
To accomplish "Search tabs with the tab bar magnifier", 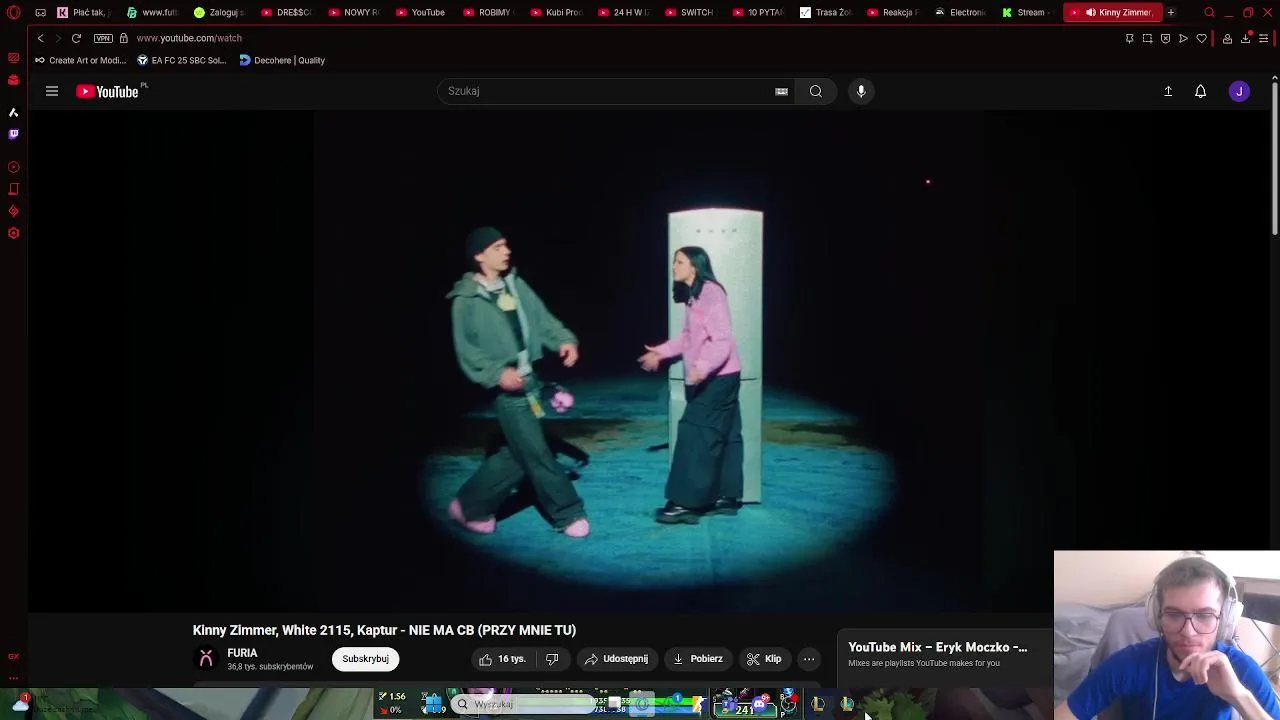I will coord(1209,12).
